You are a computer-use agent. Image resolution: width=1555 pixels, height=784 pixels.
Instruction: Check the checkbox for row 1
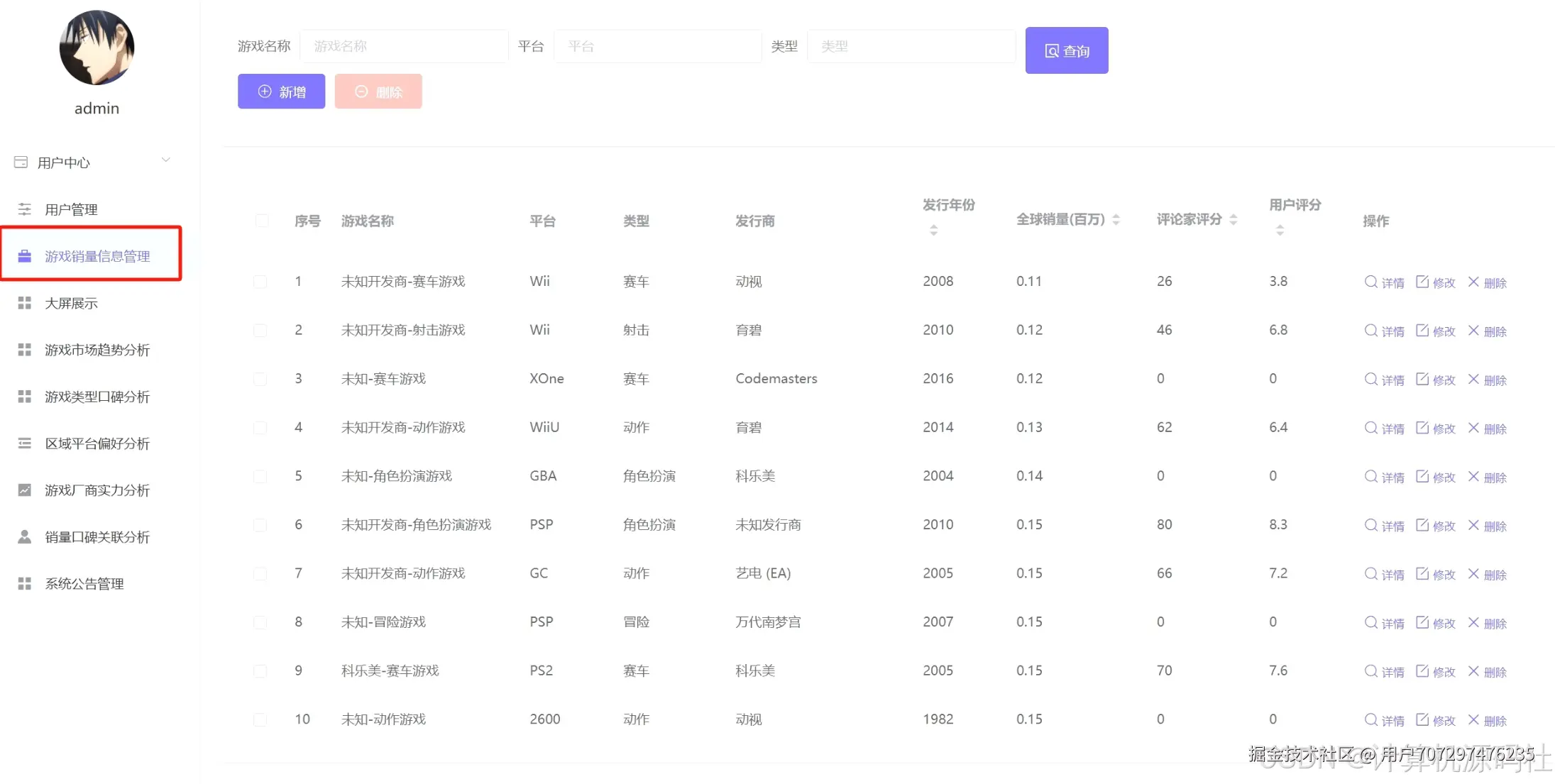tap(260, 282)
